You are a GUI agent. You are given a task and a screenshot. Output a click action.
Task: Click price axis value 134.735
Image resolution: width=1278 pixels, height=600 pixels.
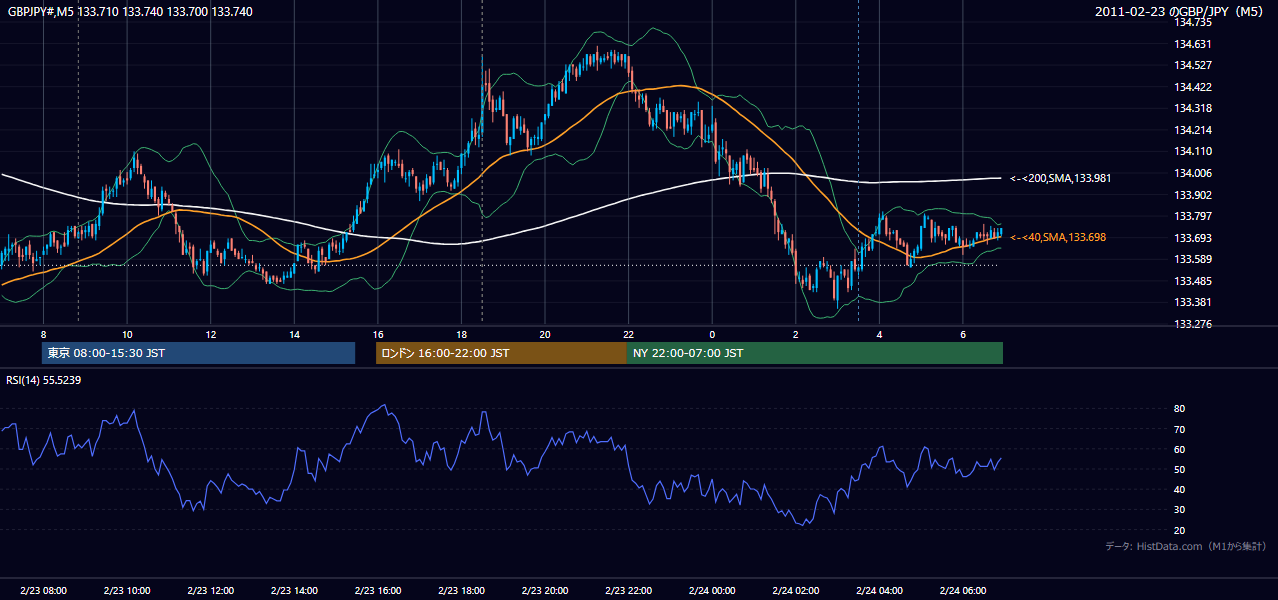pos(1193,22)
